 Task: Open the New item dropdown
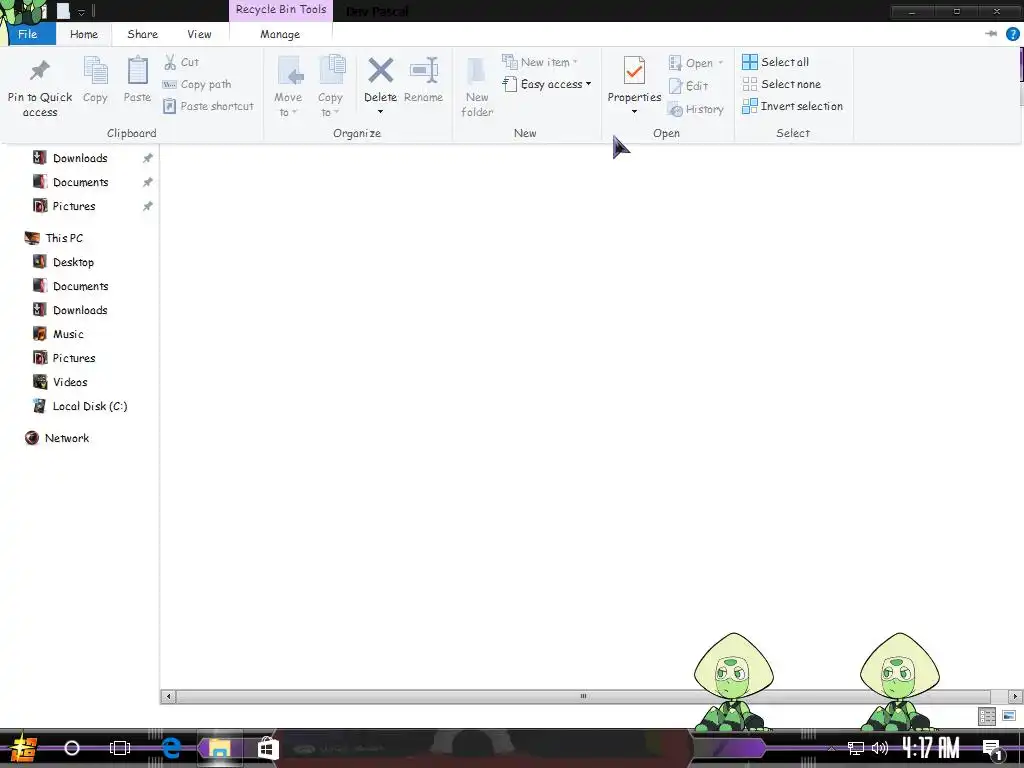tap(540, 62)
